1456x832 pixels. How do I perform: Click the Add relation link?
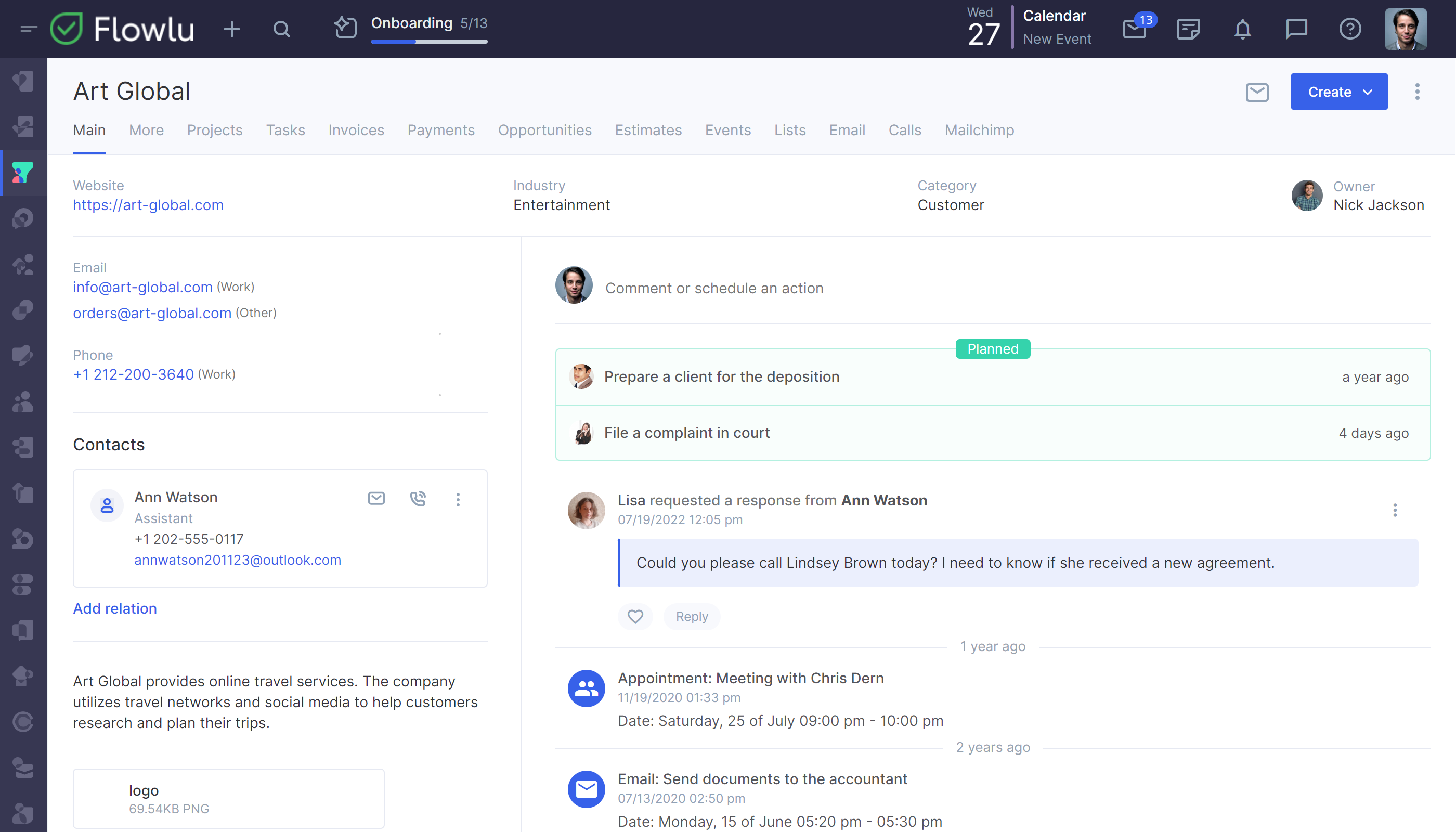[x=114, y=608]
